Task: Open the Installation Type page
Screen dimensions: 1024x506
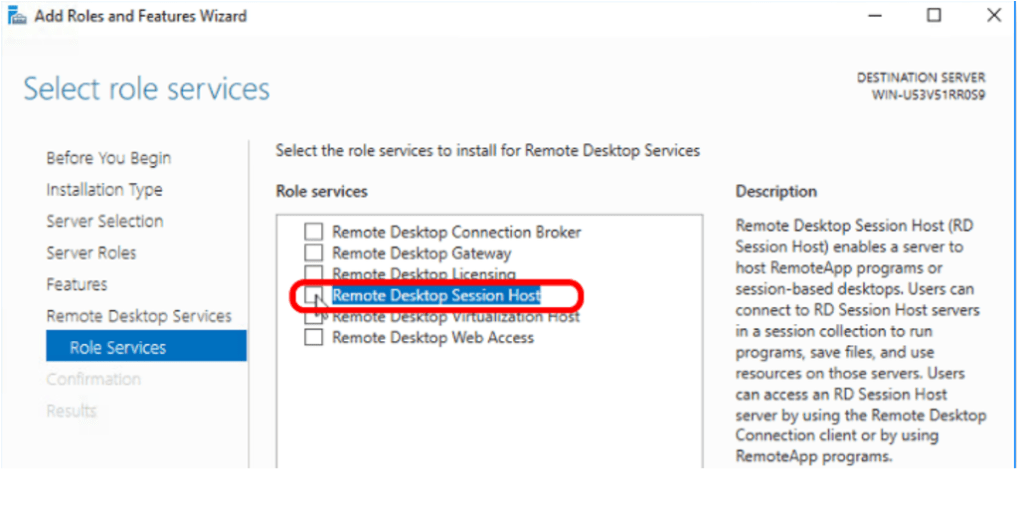Action: (104, 190)
